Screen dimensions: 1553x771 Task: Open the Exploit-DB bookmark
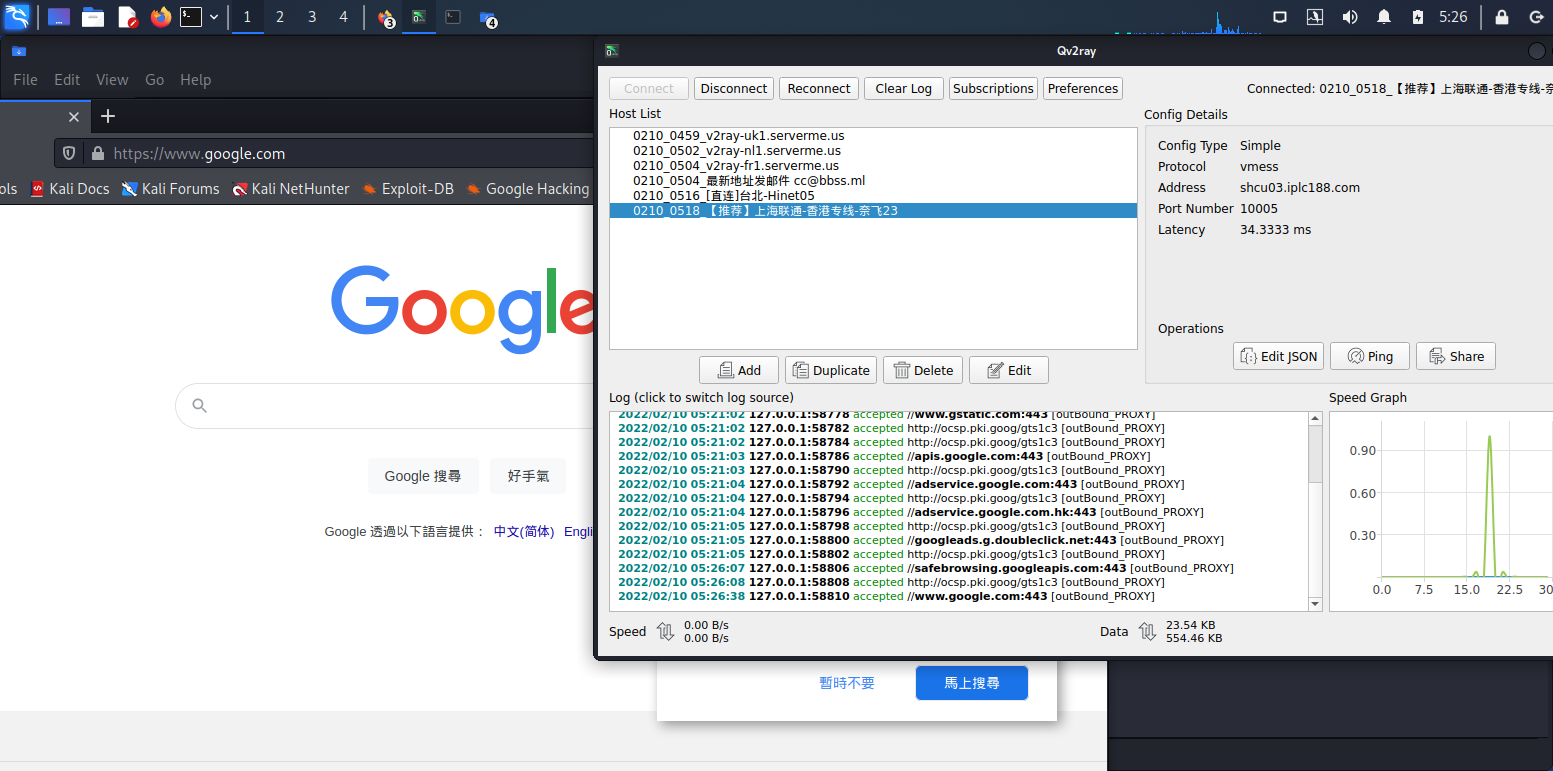(407, 189)
